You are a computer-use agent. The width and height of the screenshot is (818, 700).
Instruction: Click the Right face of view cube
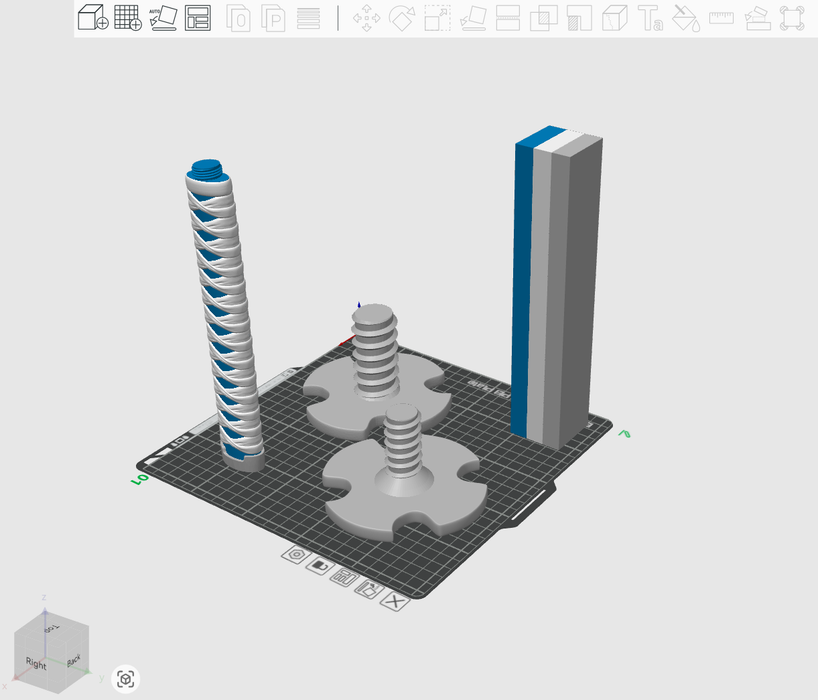(36, 664)
